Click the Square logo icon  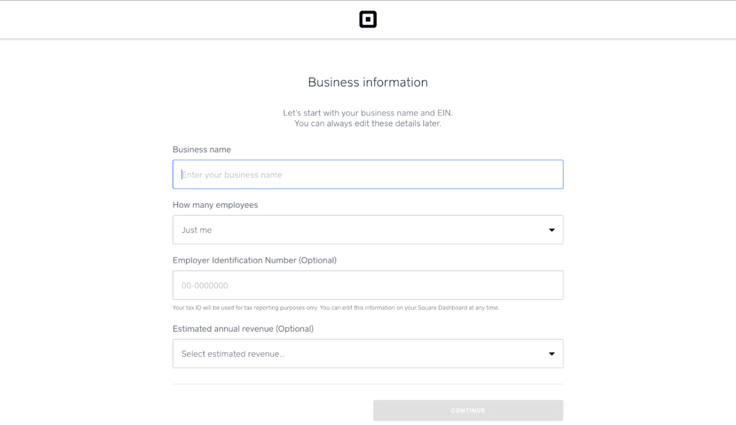368,19
